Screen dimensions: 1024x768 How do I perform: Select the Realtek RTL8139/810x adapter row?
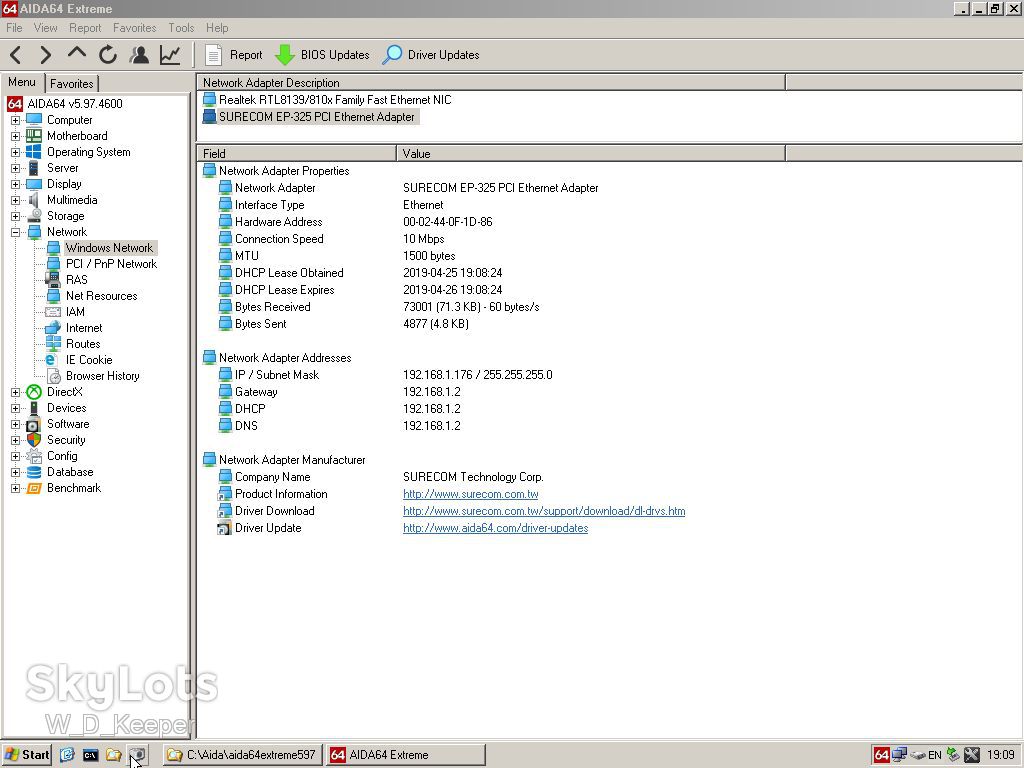tap(327, 100)
